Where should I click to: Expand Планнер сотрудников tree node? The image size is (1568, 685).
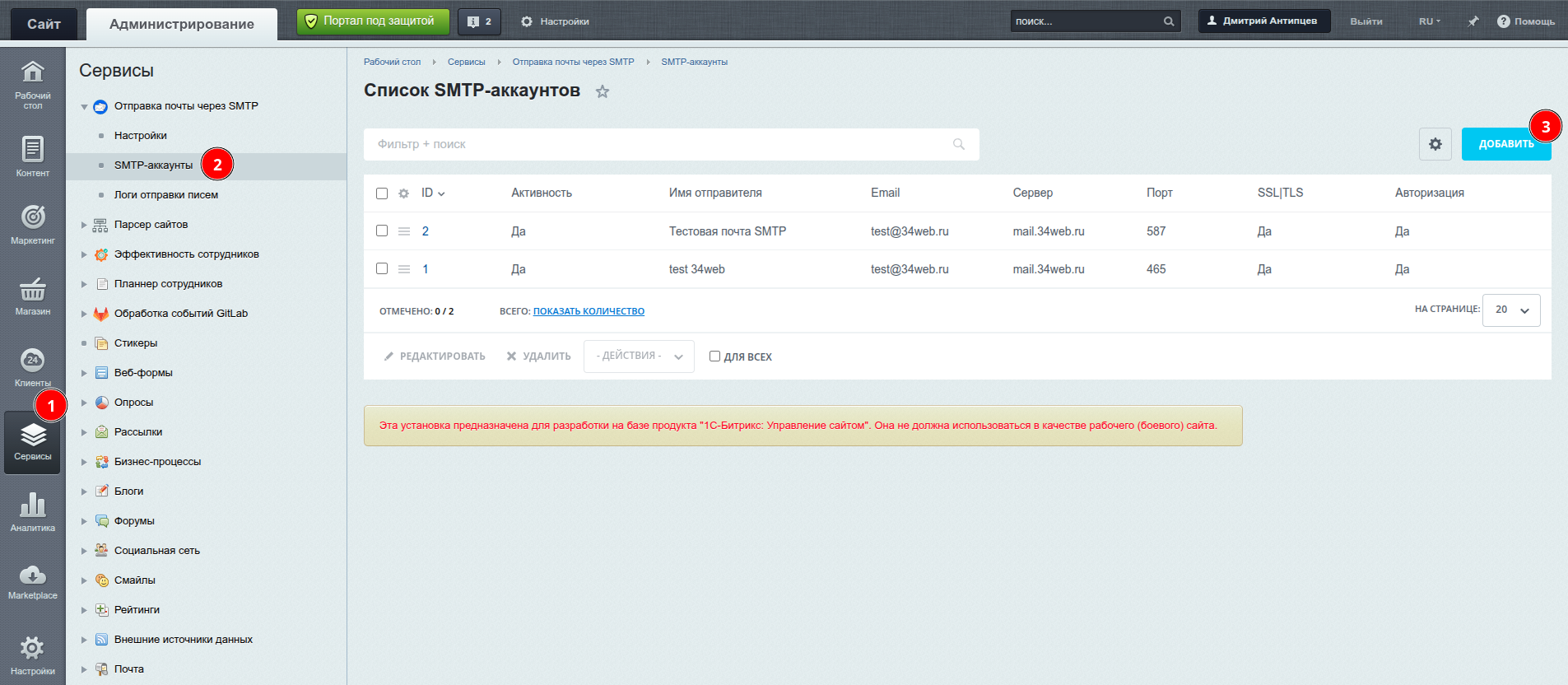[x=84, y=284]
